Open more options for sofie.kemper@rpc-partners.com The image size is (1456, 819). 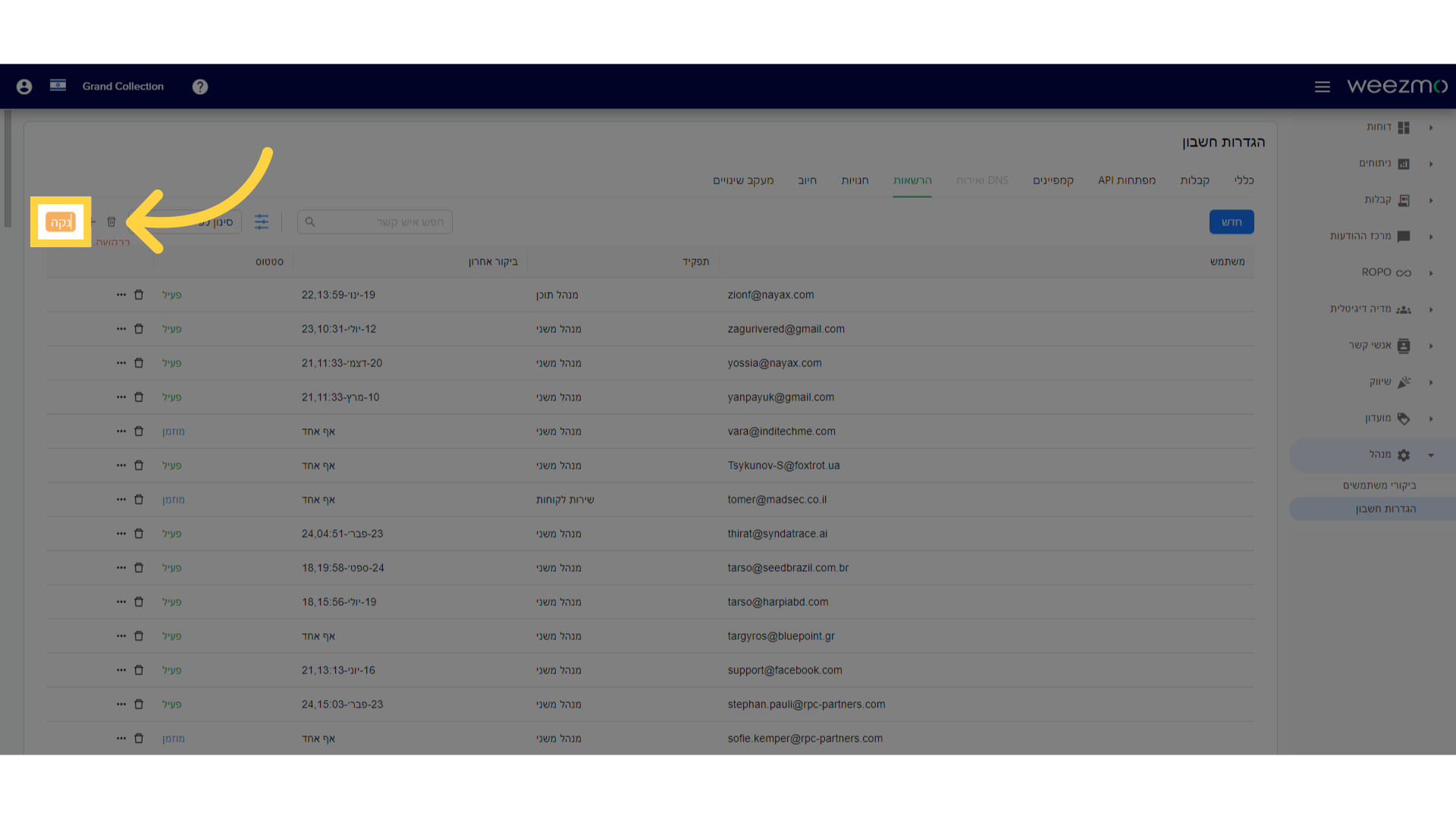coord(121,738)
